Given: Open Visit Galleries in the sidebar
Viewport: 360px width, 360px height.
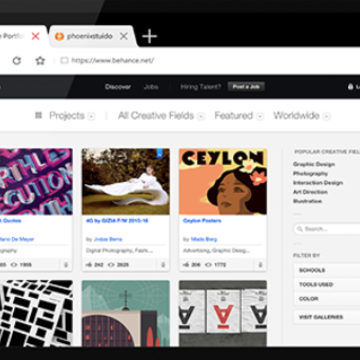Looking at the screenshot, I should [327, 317].
